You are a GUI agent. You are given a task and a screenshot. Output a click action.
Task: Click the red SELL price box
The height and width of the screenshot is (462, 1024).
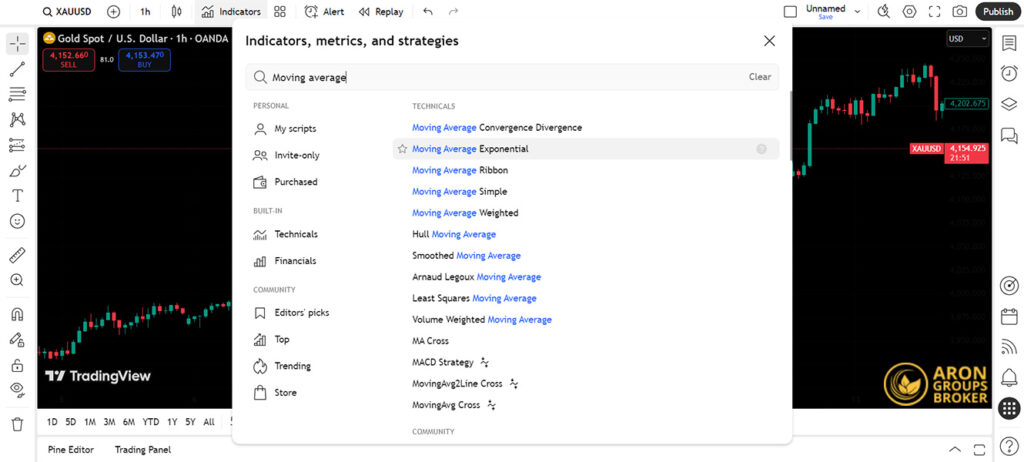[68, 59]
